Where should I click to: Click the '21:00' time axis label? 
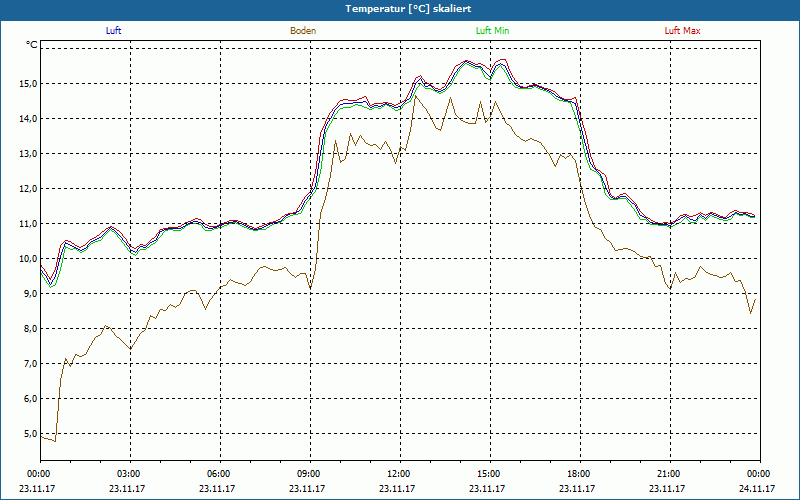point(670,474)
